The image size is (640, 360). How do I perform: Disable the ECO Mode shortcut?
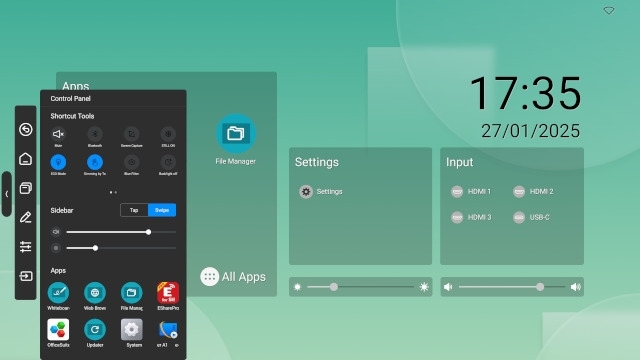(x=58, y=162)
